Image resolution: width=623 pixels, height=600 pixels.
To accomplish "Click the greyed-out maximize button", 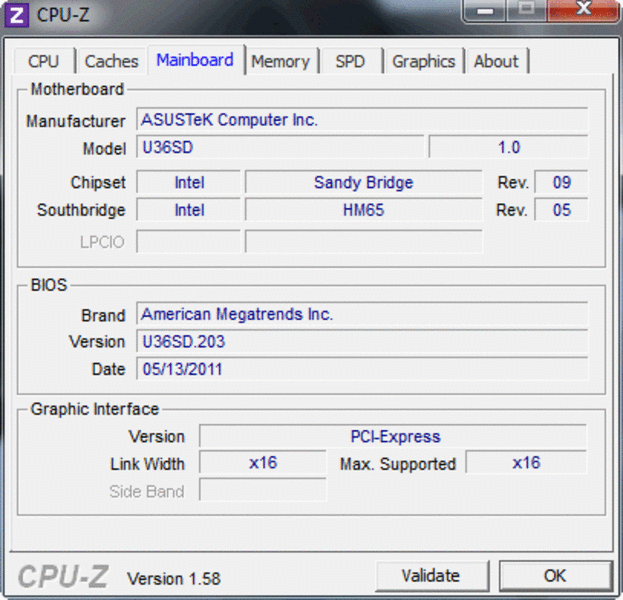I will [x=526, y=10].
